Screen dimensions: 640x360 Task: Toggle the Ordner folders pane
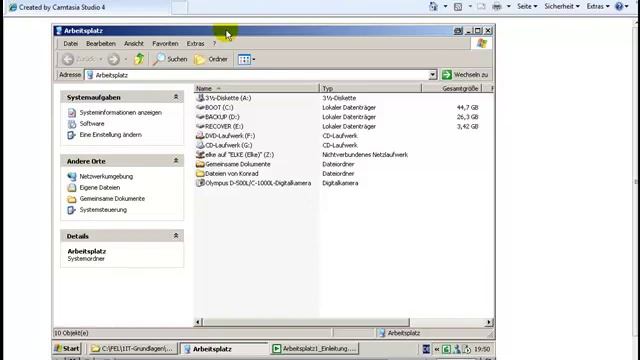(x=211, y=59)
